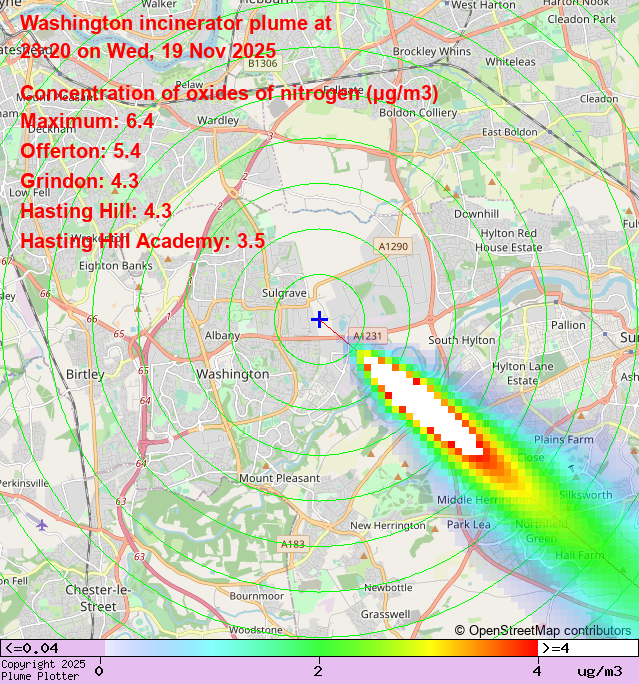Click the <=0.04 purple scale box
639x684 pixels.
[51, 648]
